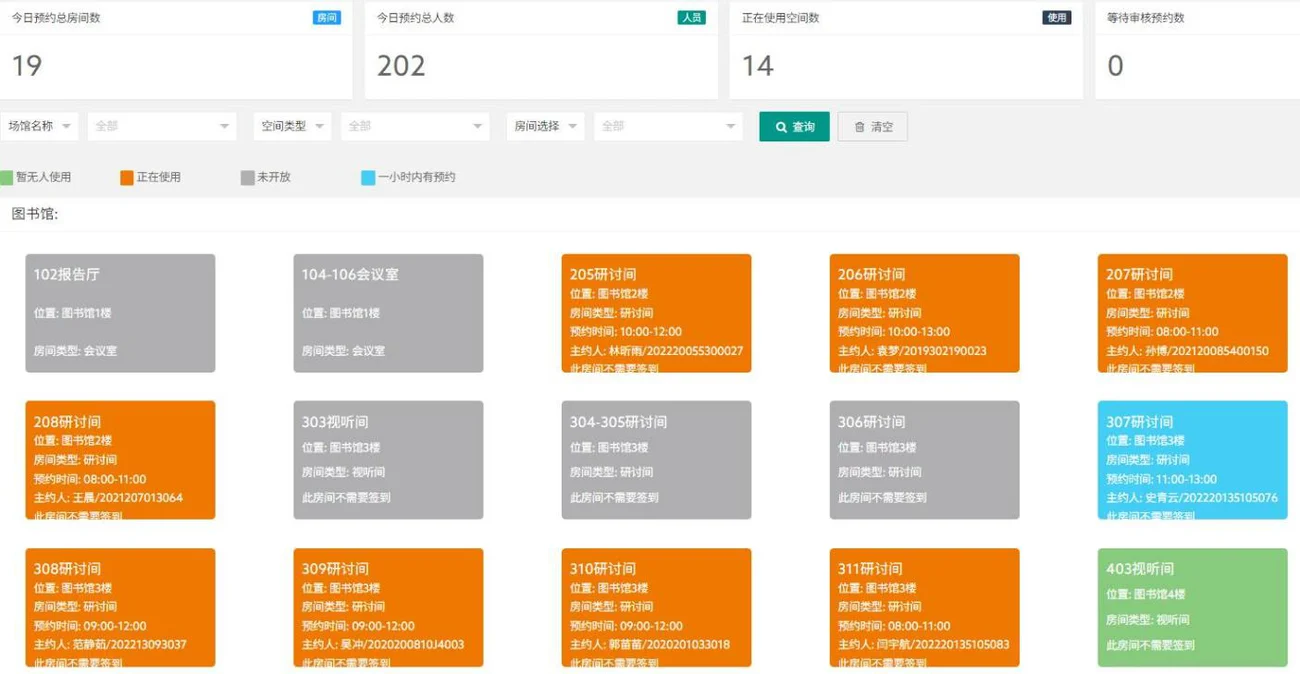Select the 205研讨间 room card
Viewport: 1300px width, 674px height.
656,313
